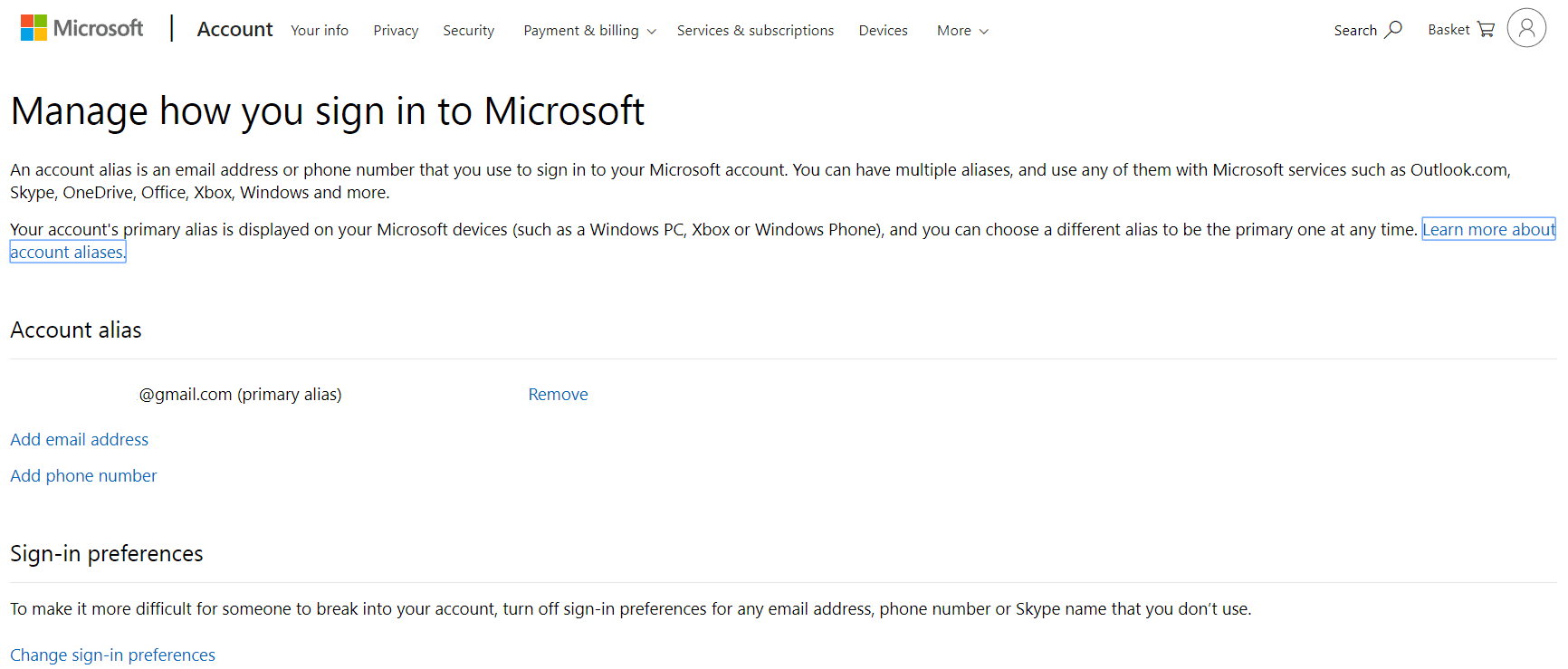Open the Privacy menu item
This screenshot has height=669, width=1568.
(396, 31)
